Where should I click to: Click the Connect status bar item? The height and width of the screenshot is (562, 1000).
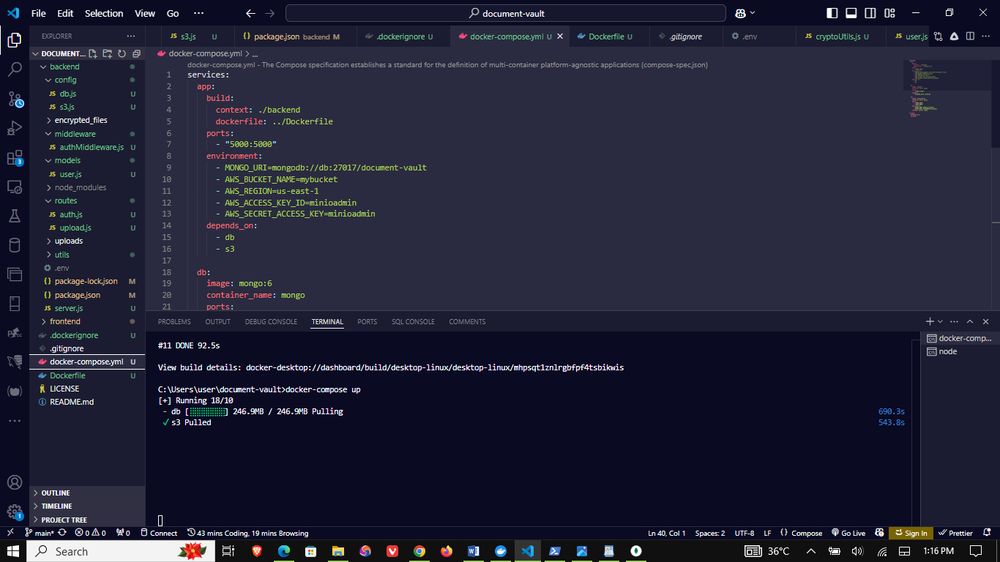[159, 533]
